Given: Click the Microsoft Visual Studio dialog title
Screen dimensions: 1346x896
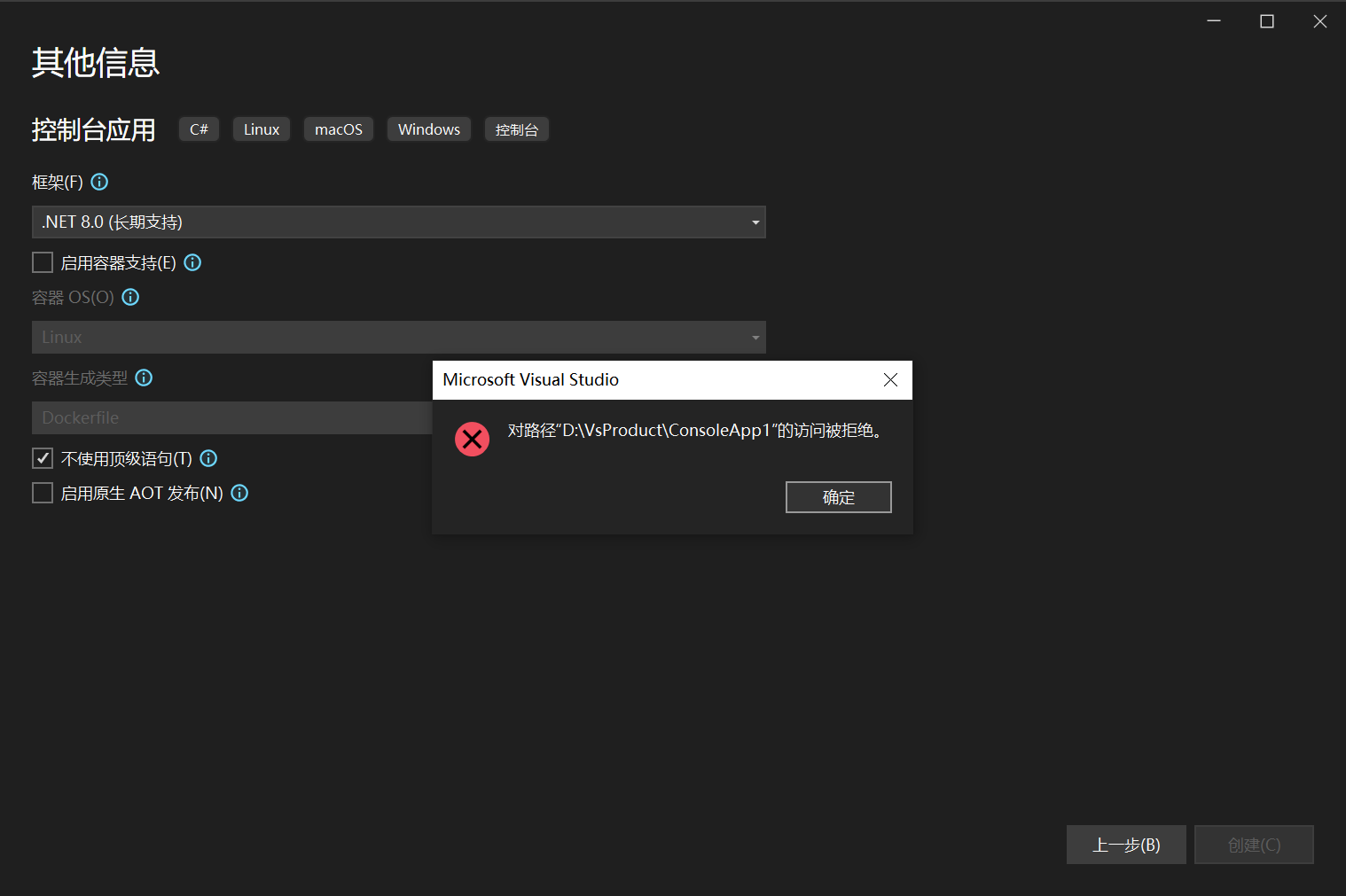Looking at the screenshot, I should 531,379.
